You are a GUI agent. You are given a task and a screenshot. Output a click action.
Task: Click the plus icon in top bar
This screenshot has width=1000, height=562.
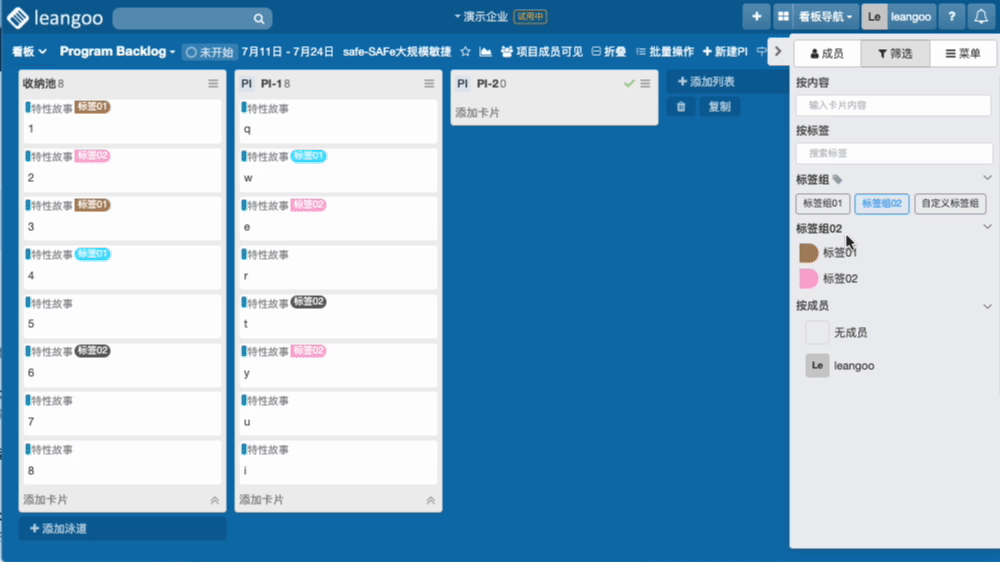756,17
